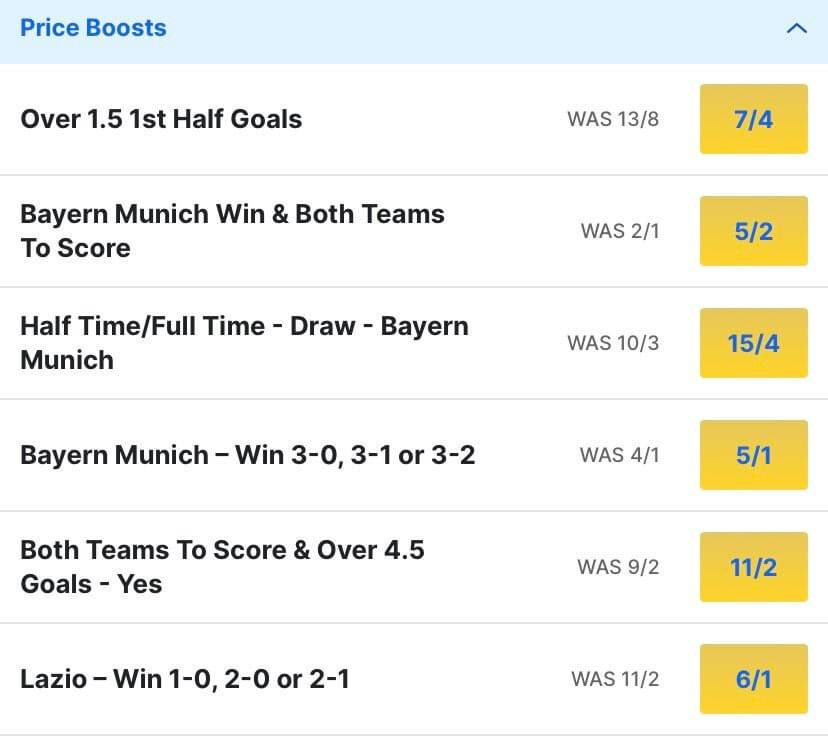The height and width of the screenshot is (740, 828).
Task: Add the 5/2 boosted price to betslip
Action: [753, 231]
